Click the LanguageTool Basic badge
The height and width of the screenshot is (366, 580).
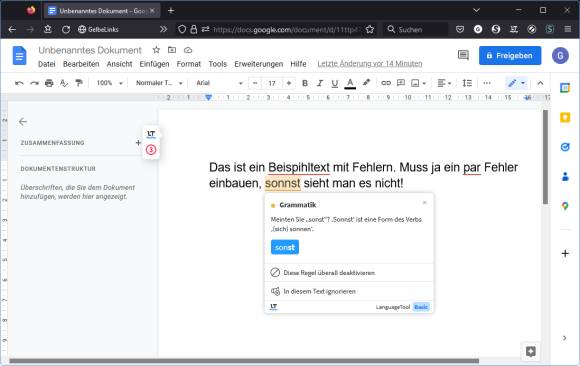(x=421, y=307)
